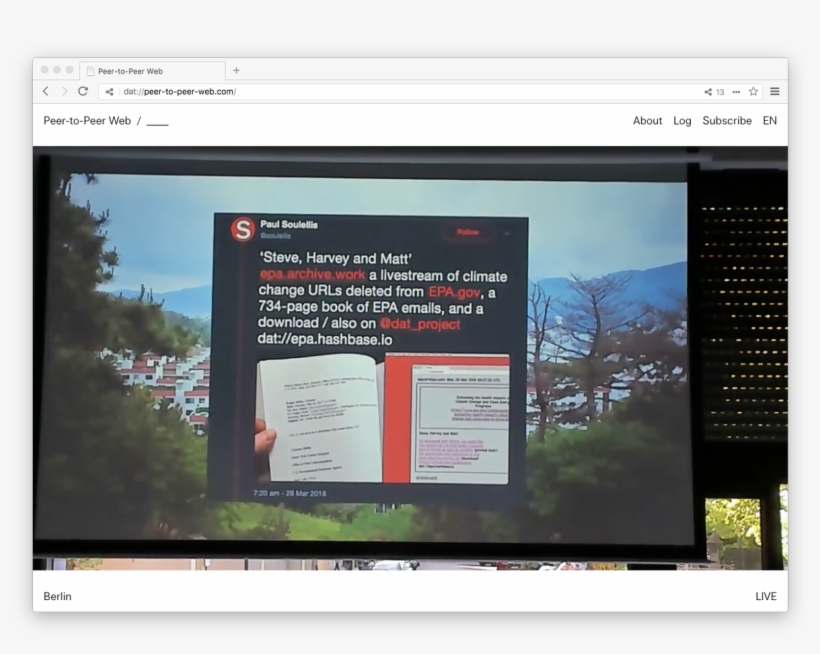Viewport: 820px width, 654px height.
Task: Switch language via the EN link
Action: 770,121
